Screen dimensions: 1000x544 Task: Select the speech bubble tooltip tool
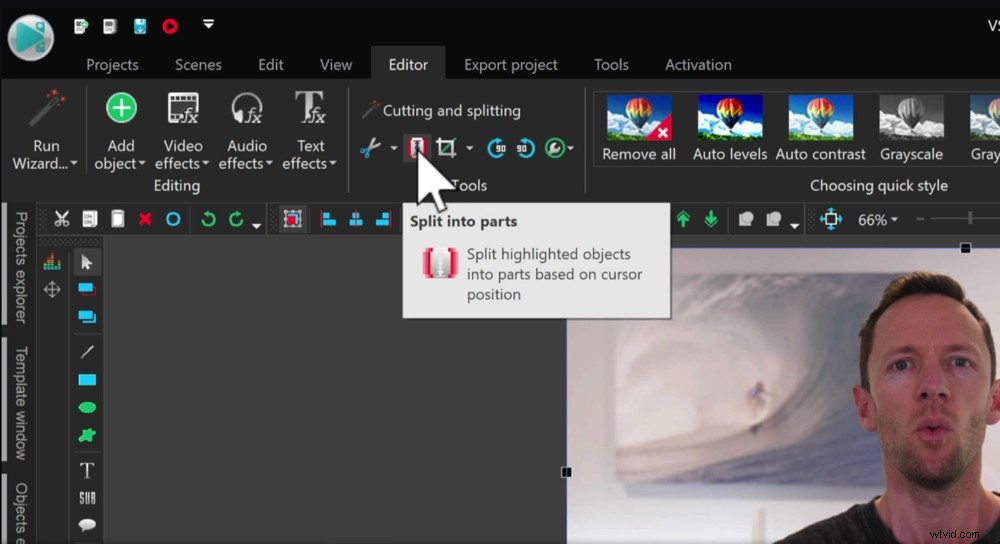pos(87,525)
